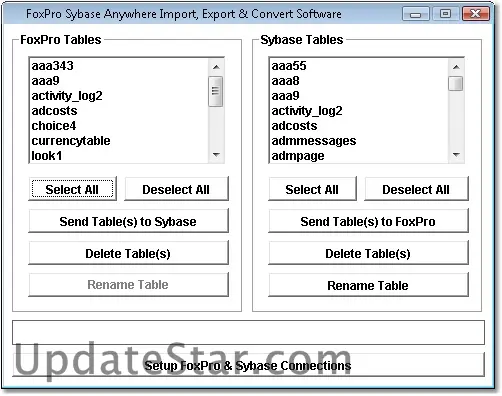Screen dimensions: 502x396
Task: Select aaa9 in FoxPro Tables list
Action: coord(119,81)
